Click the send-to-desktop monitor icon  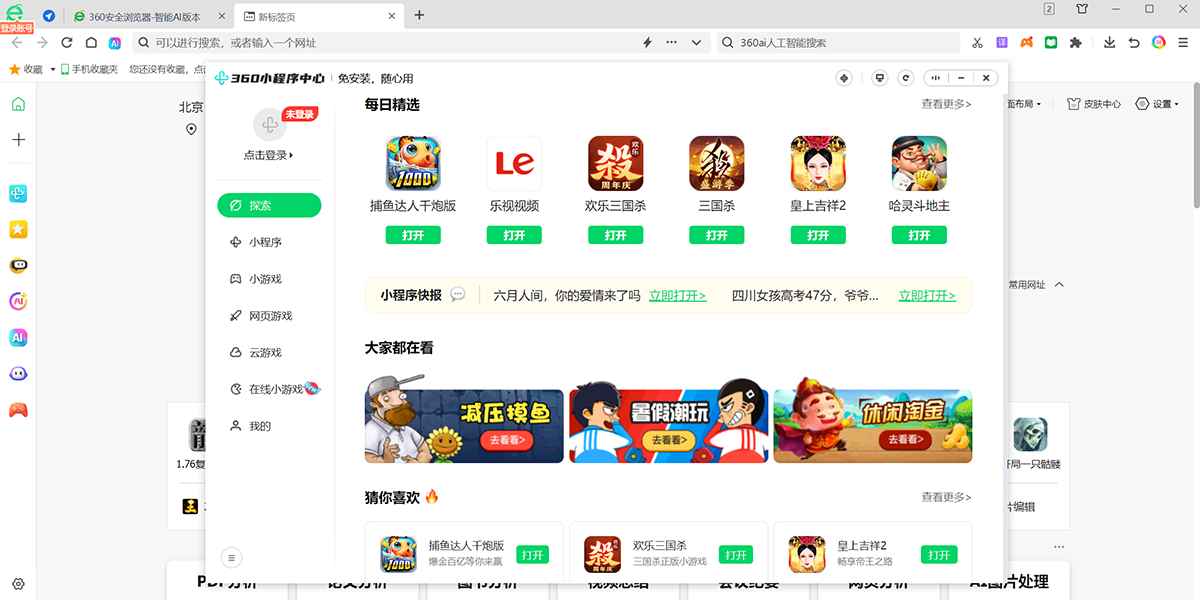point(879,77)
